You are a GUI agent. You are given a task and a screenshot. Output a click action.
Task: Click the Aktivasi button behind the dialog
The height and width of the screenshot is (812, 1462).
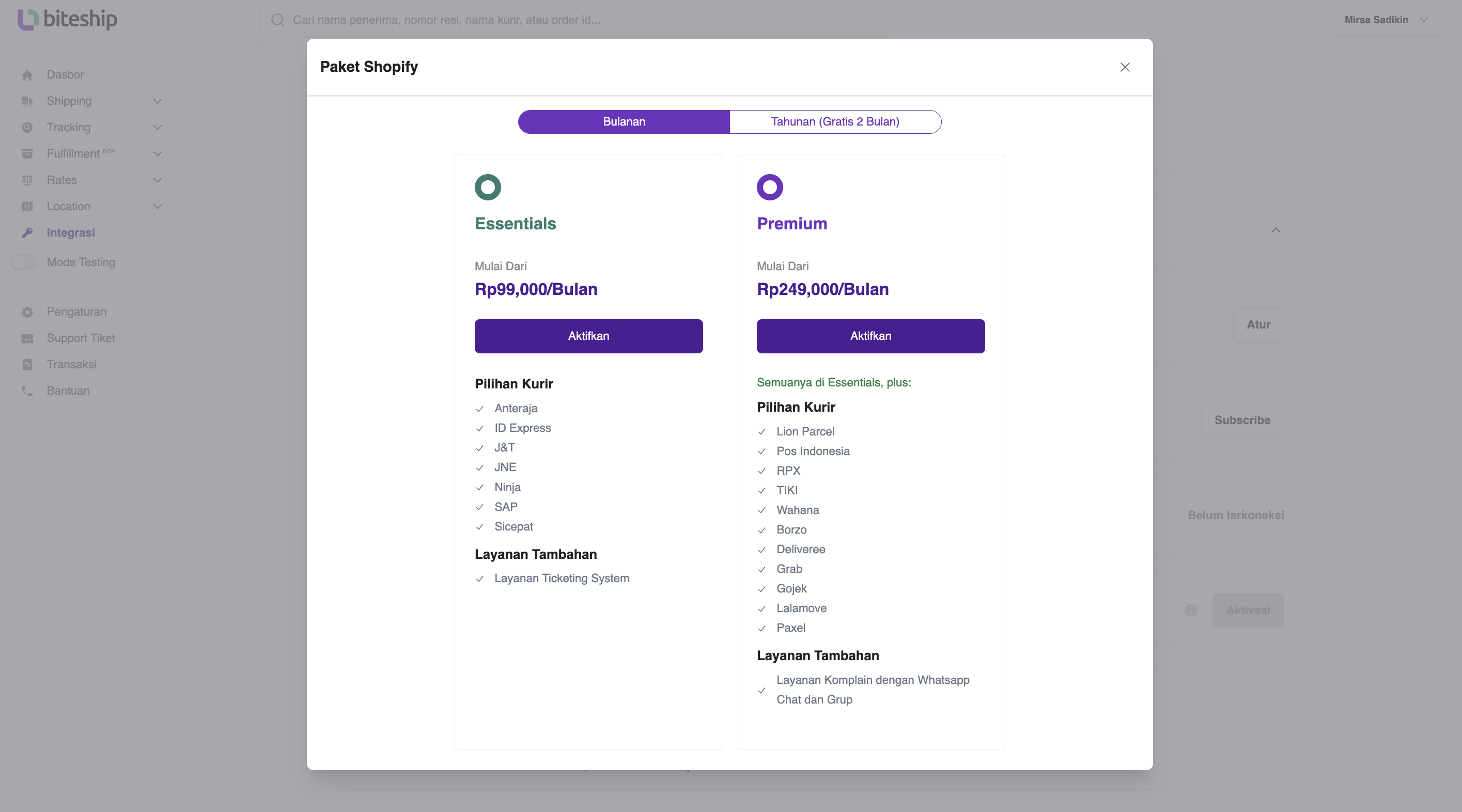point(1248,610)
